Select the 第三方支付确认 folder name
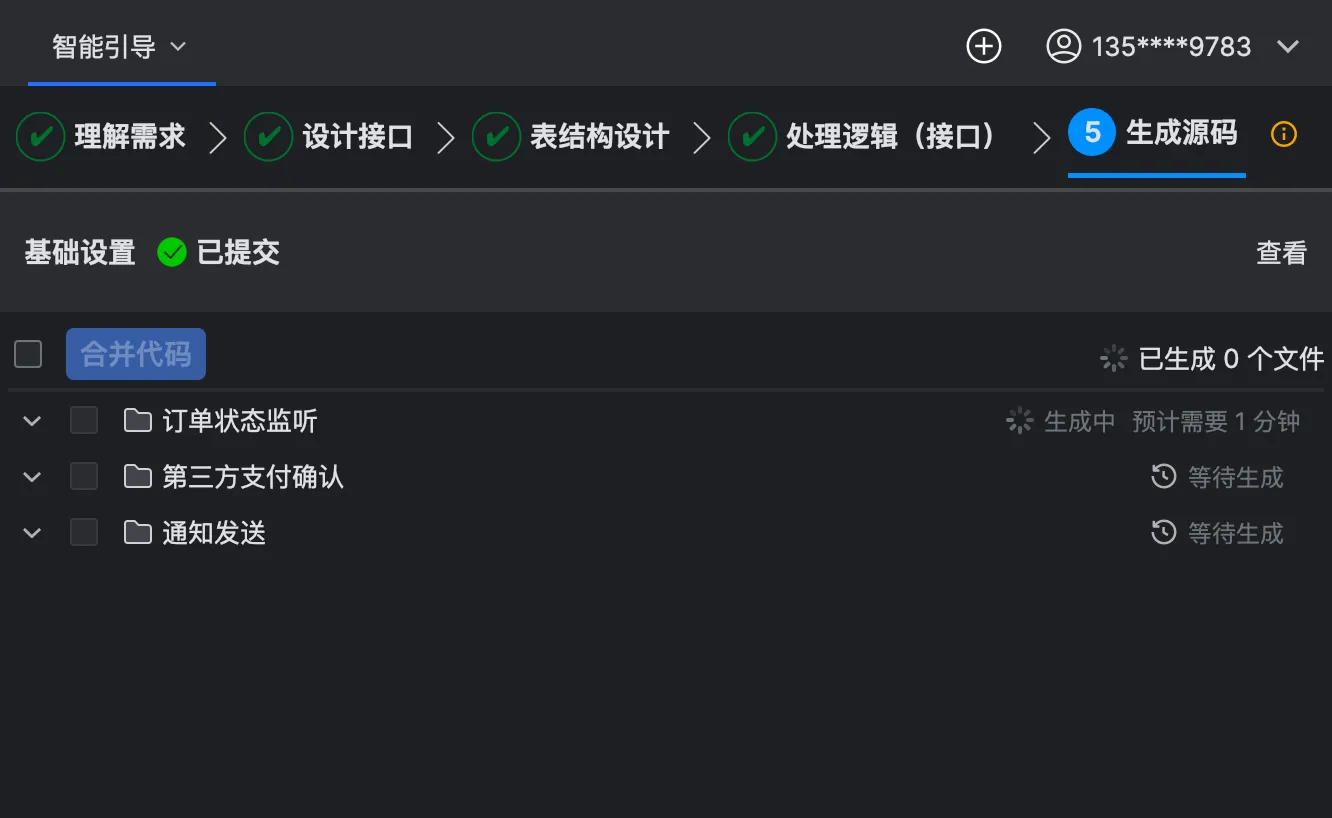Image resolution: width=1332 pixels, height=818 pixels. pyautogui.click(x=253, y=477)
